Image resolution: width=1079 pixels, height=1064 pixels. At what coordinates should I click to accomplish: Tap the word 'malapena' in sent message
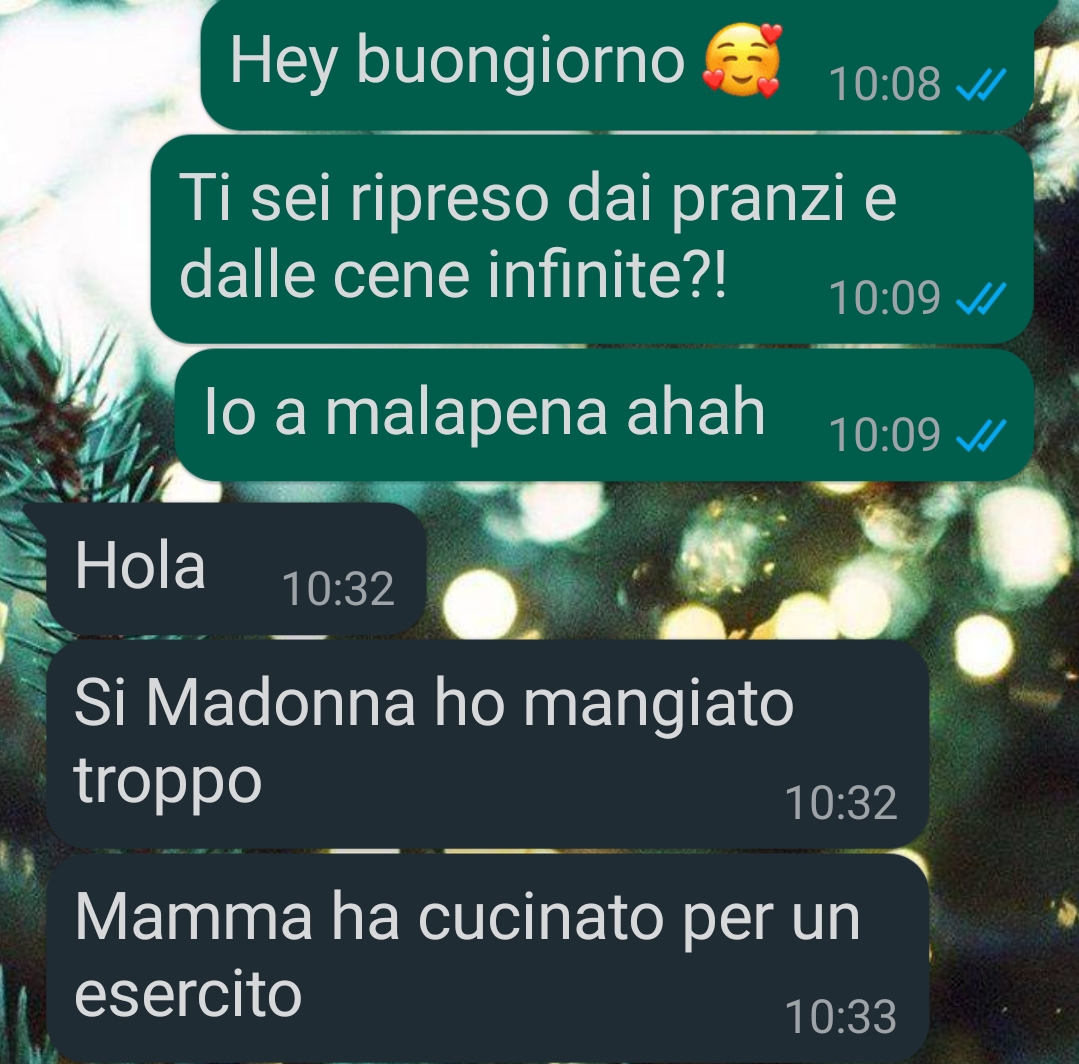point(467,412)
